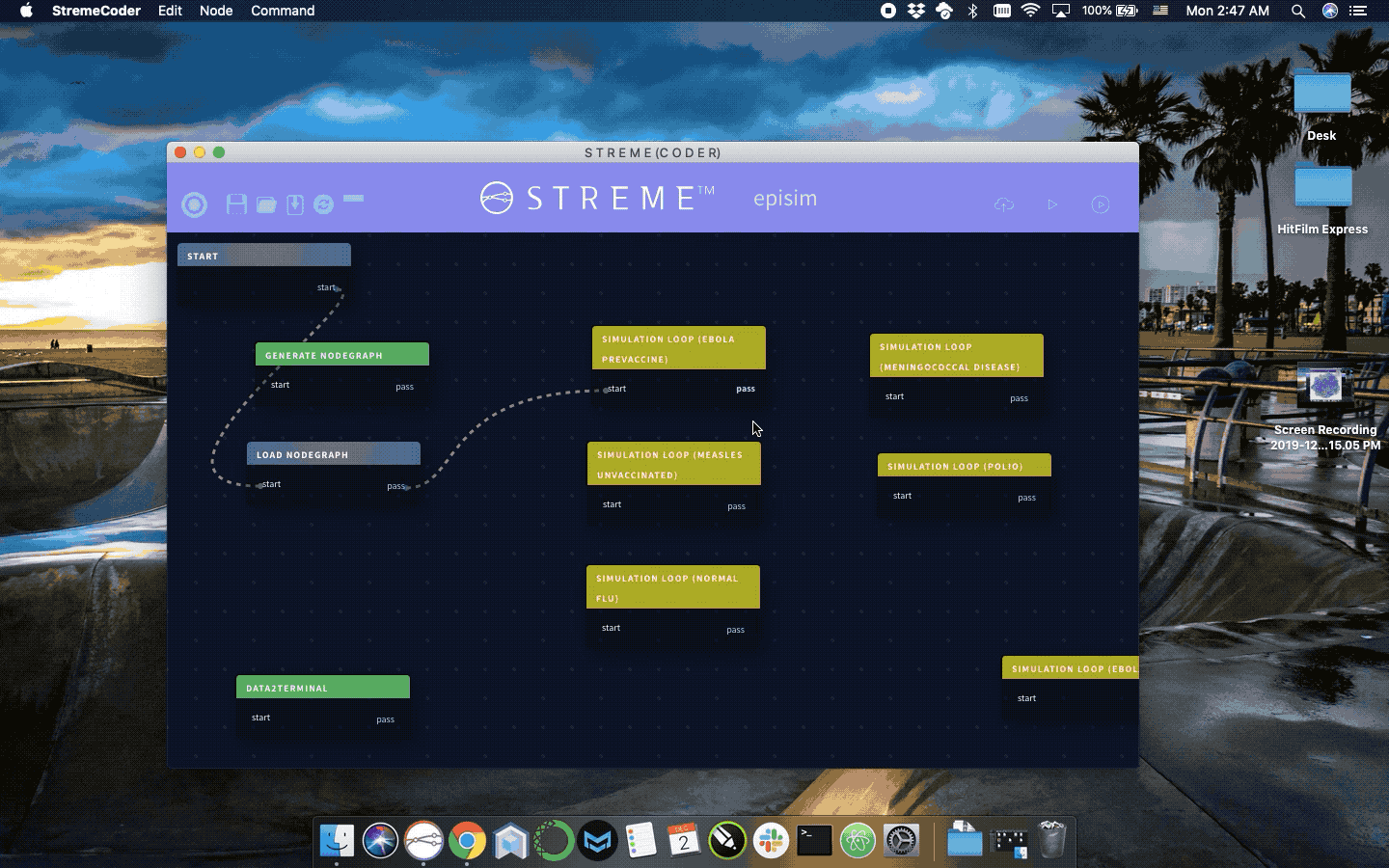Click start port on Polio node
Image resolution: width=1389 pixels, height=868 pixels.
pos(902,496)
